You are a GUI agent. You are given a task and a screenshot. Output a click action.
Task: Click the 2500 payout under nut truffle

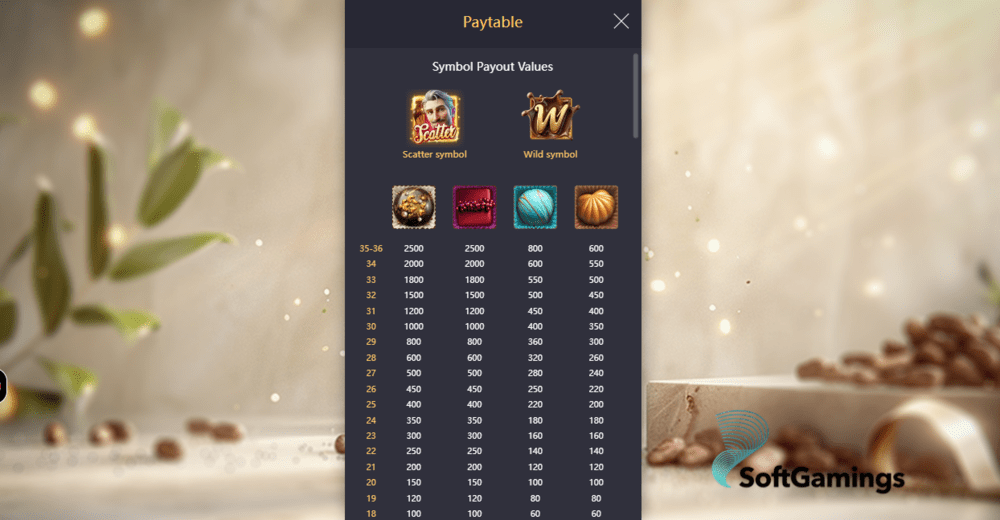click(x=413, y=248)
